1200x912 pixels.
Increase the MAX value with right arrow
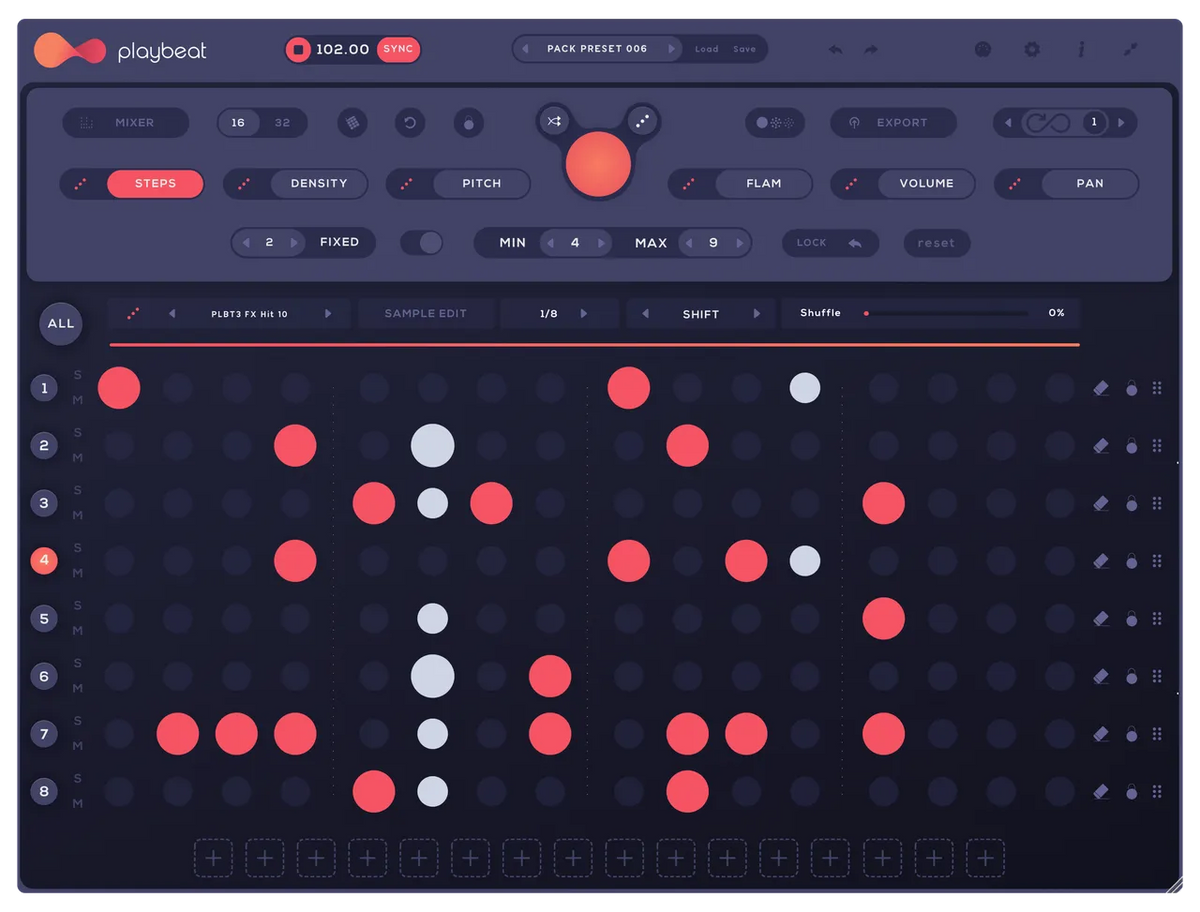740,243
